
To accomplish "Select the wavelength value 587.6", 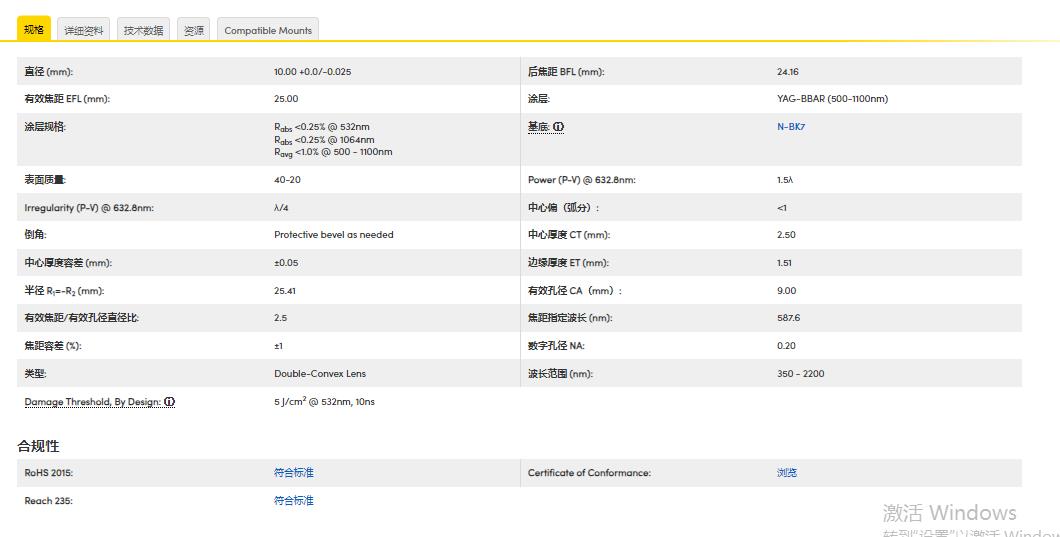I will pyautogui.click(x=788, y=317).
